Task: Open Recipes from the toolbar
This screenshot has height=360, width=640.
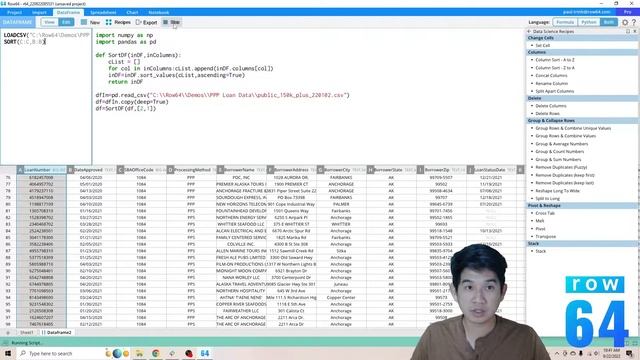Action: click(x=118, y=22)
